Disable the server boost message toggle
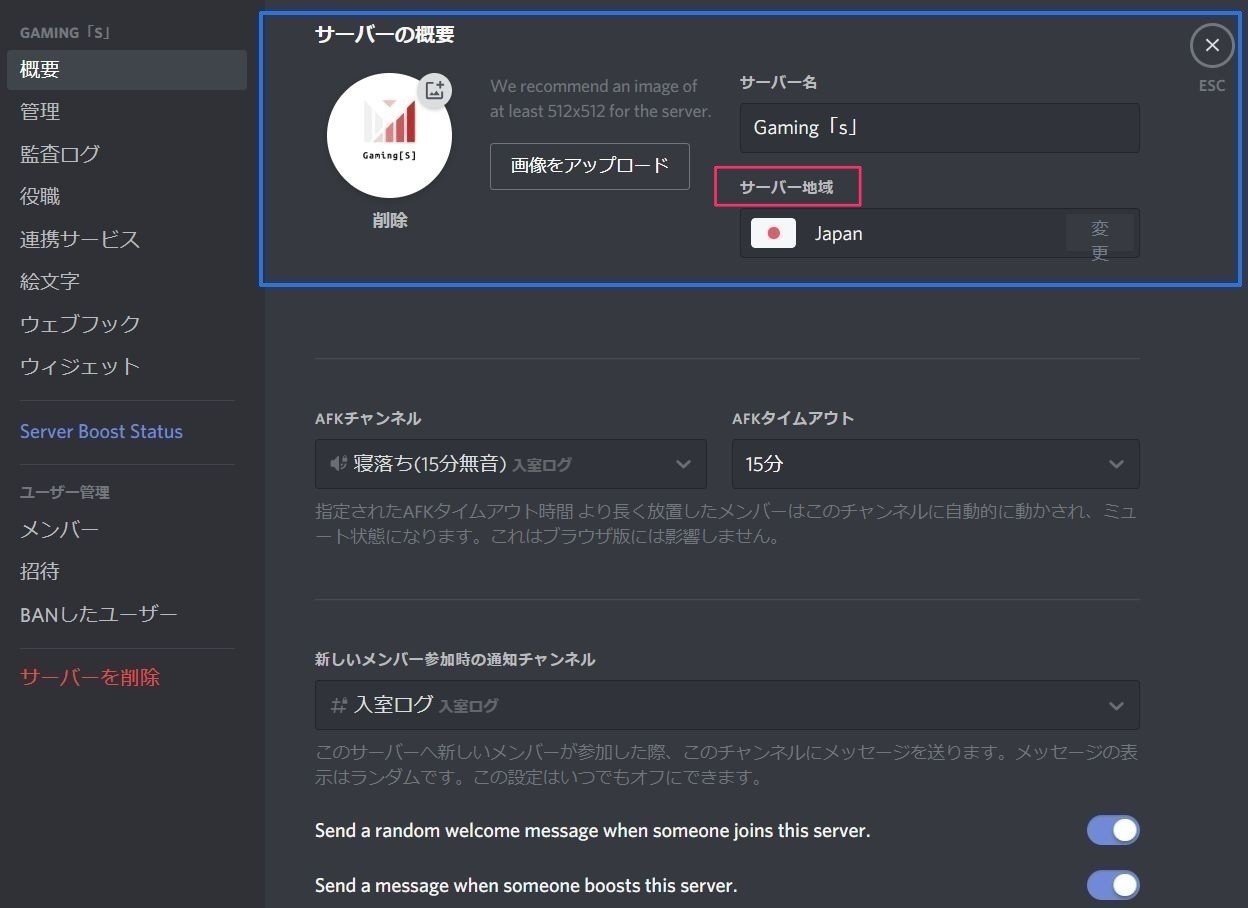 [x=1112, y=885]
